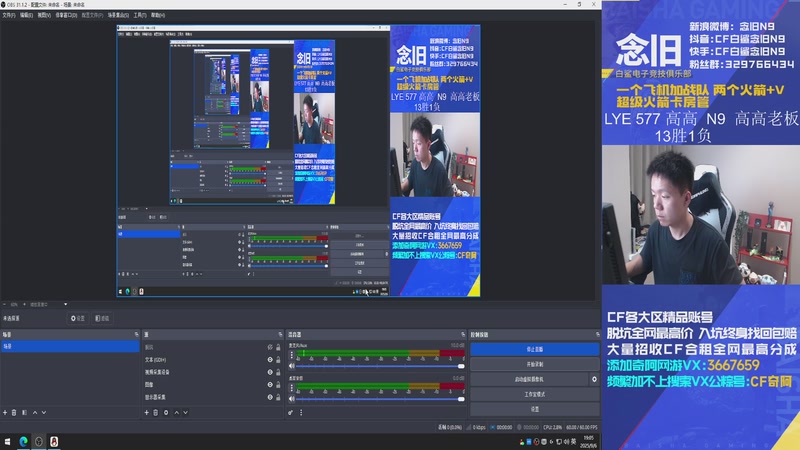Viewport: 800px width, 450px height.
Task: Configure virtual camera gear button
Action: (x=594, y=379)
